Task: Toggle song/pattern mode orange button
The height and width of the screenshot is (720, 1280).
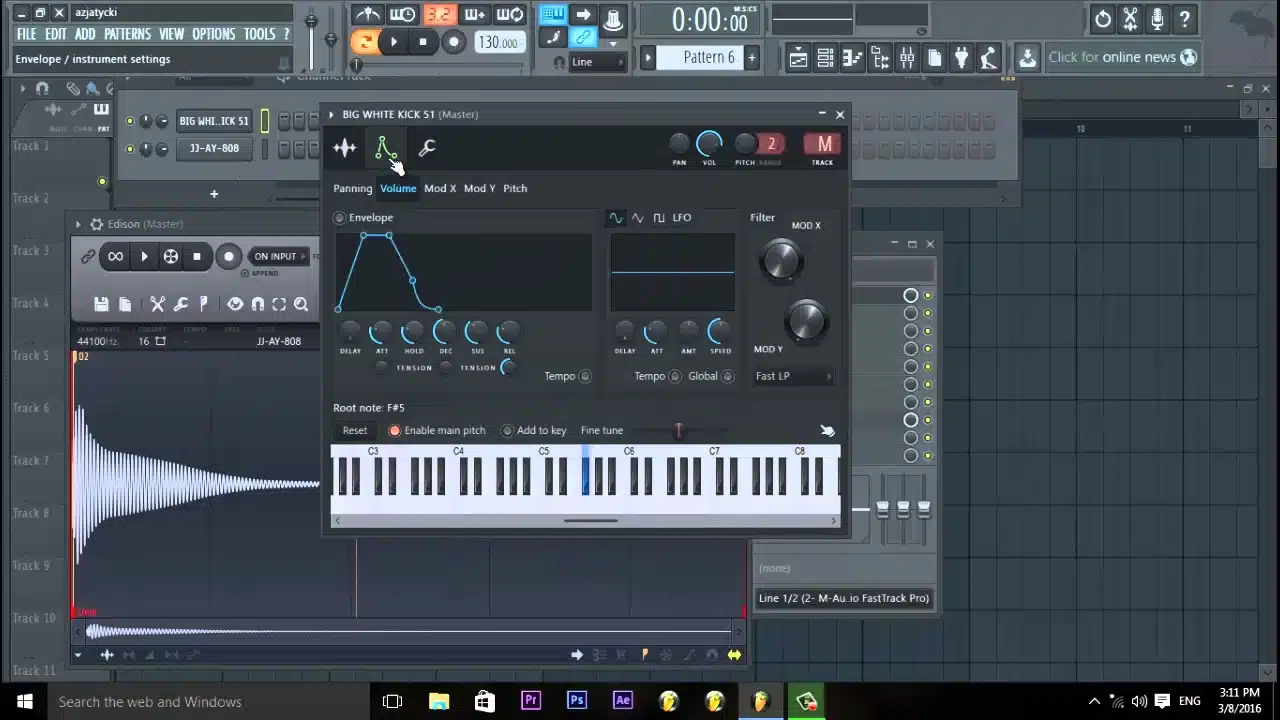Action: coord(365,42)
